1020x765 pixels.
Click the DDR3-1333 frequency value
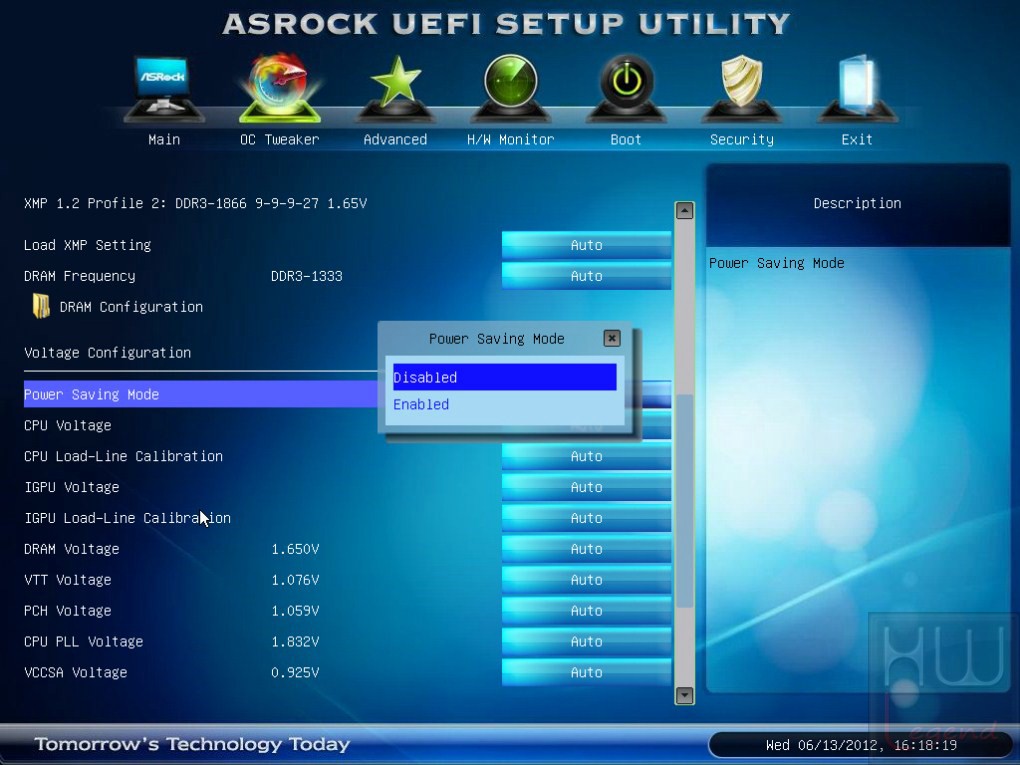[306, 276]
